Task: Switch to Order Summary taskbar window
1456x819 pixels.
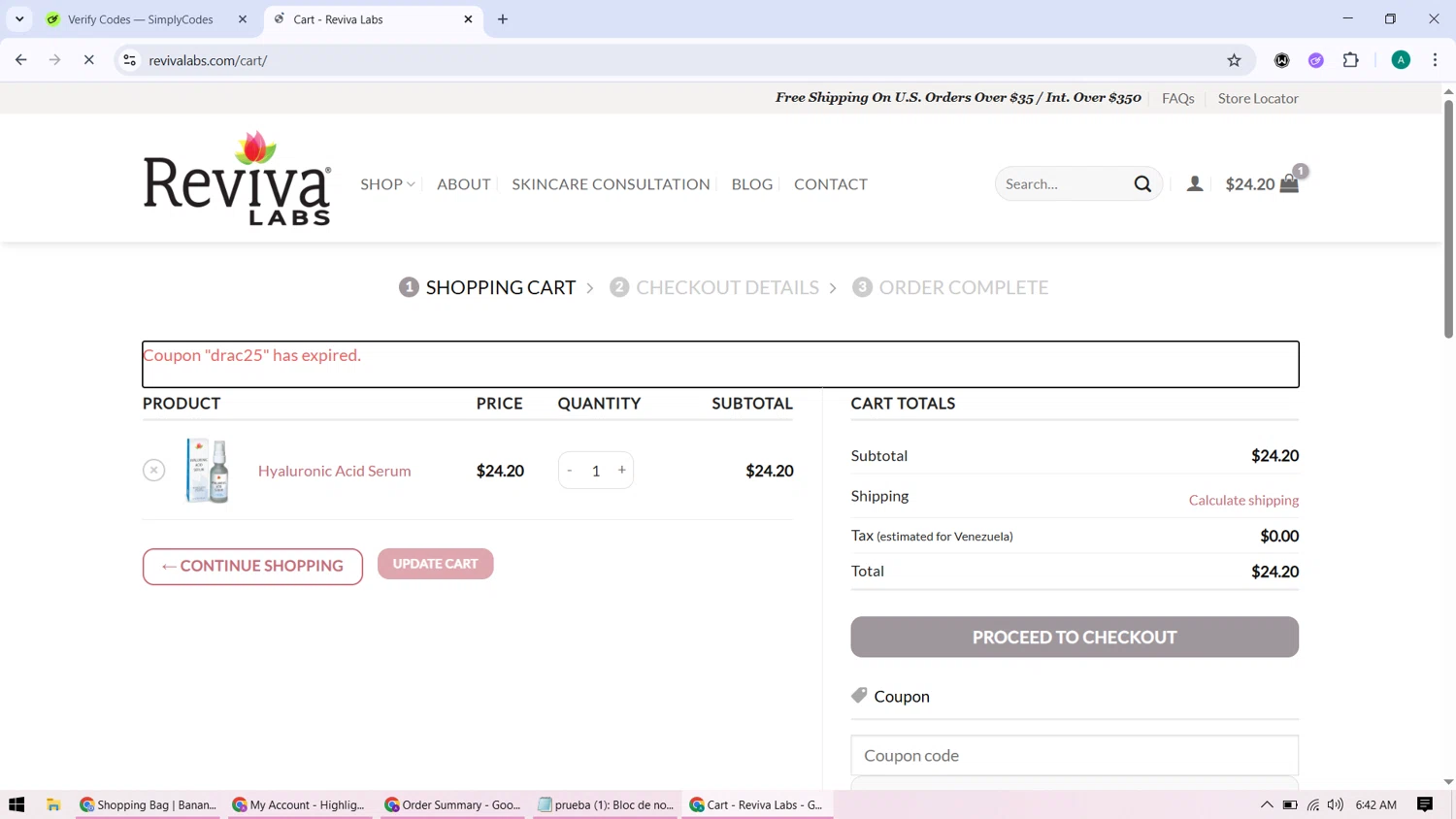Action: [x=453, y=804]
